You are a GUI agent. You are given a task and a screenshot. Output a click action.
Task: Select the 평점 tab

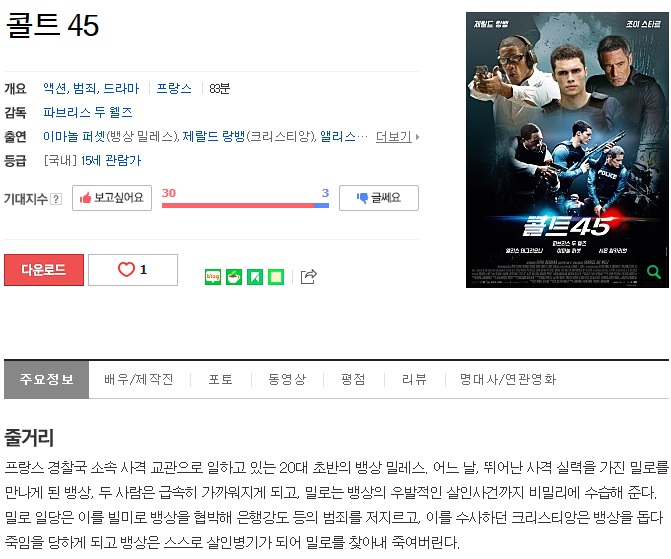[353, 379]
